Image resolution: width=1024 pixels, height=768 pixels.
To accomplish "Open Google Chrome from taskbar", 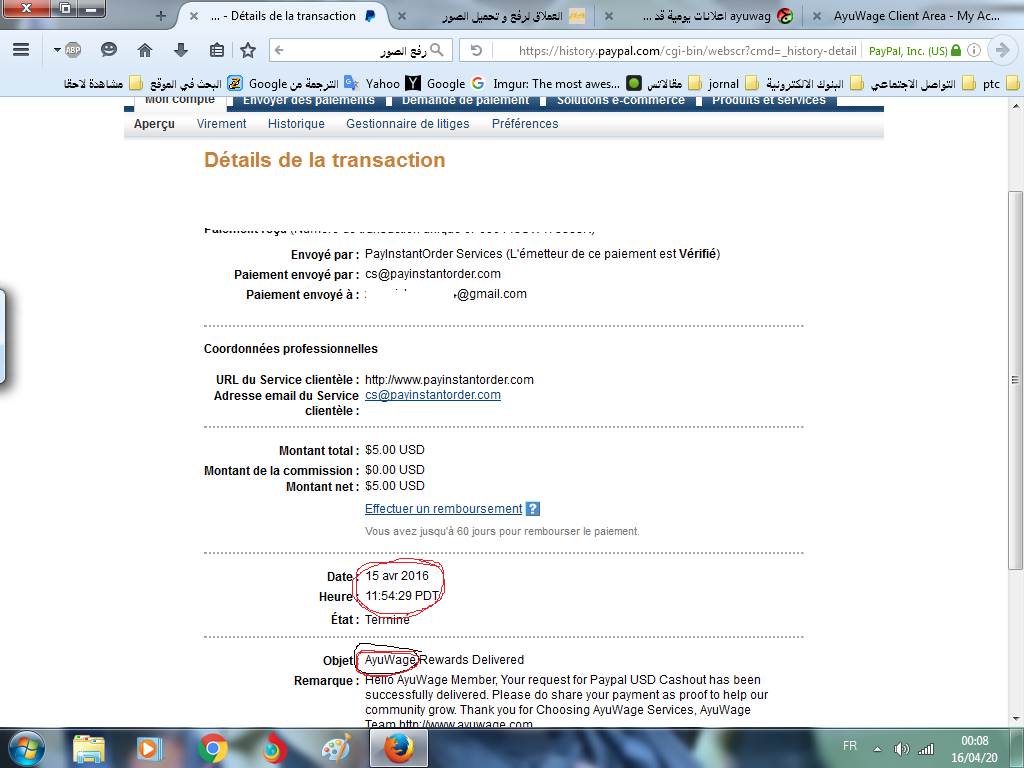I will point(213,748).
